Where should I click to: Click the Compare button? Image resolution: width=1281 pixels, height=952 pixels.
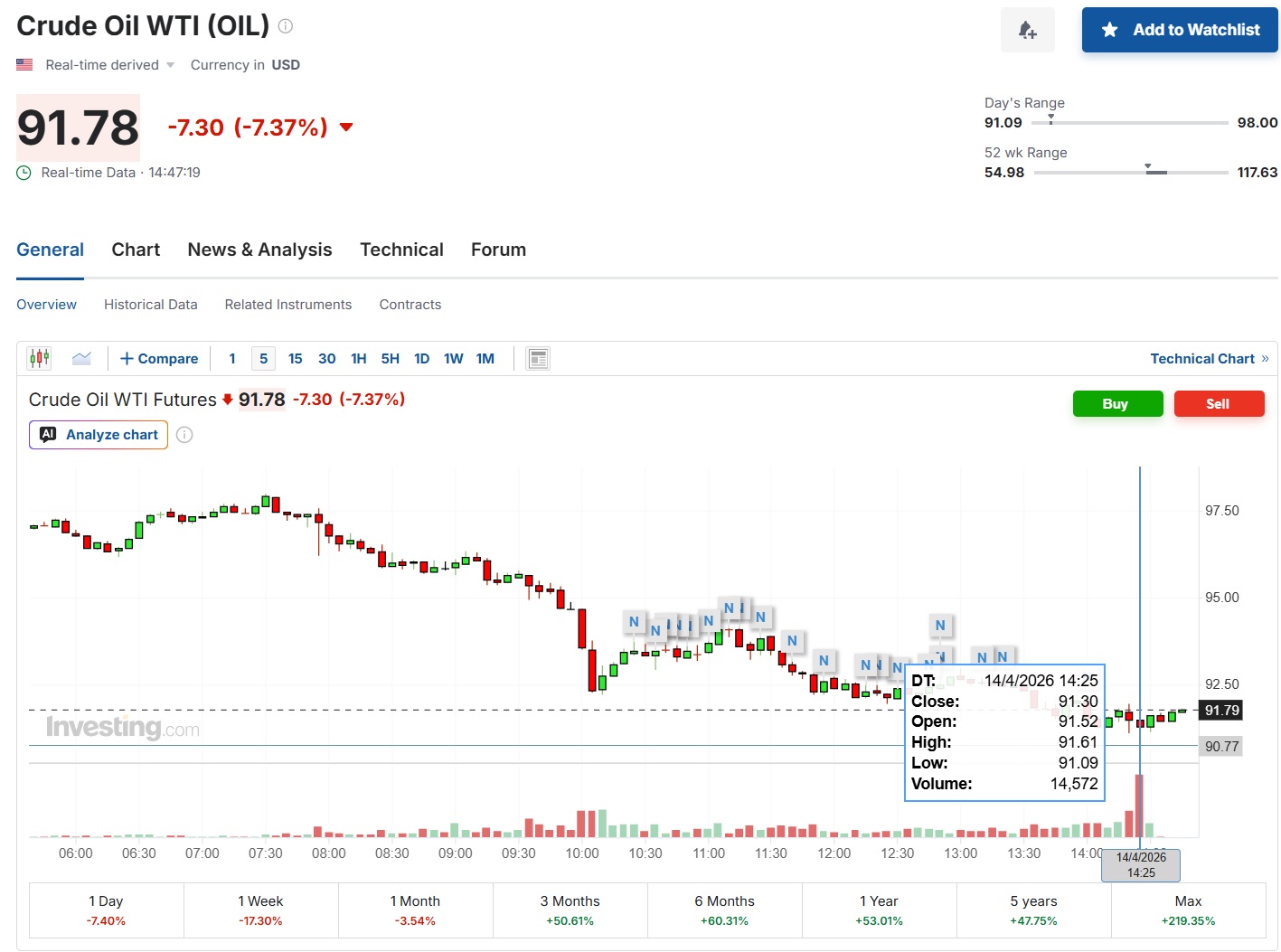pyautogui.click(x=159, y=359)
